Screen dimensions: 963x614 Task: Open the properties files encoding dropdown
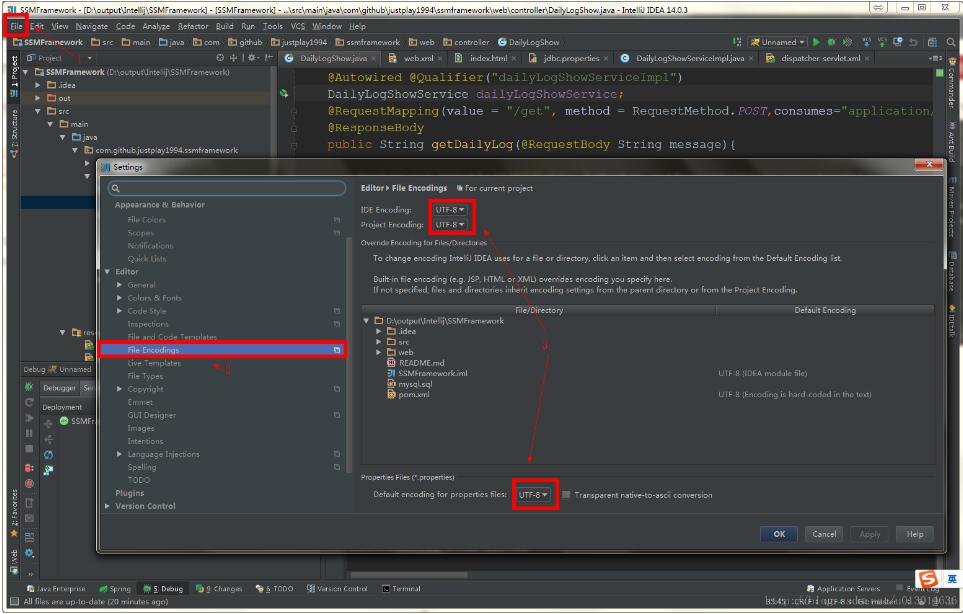[533, 493]
